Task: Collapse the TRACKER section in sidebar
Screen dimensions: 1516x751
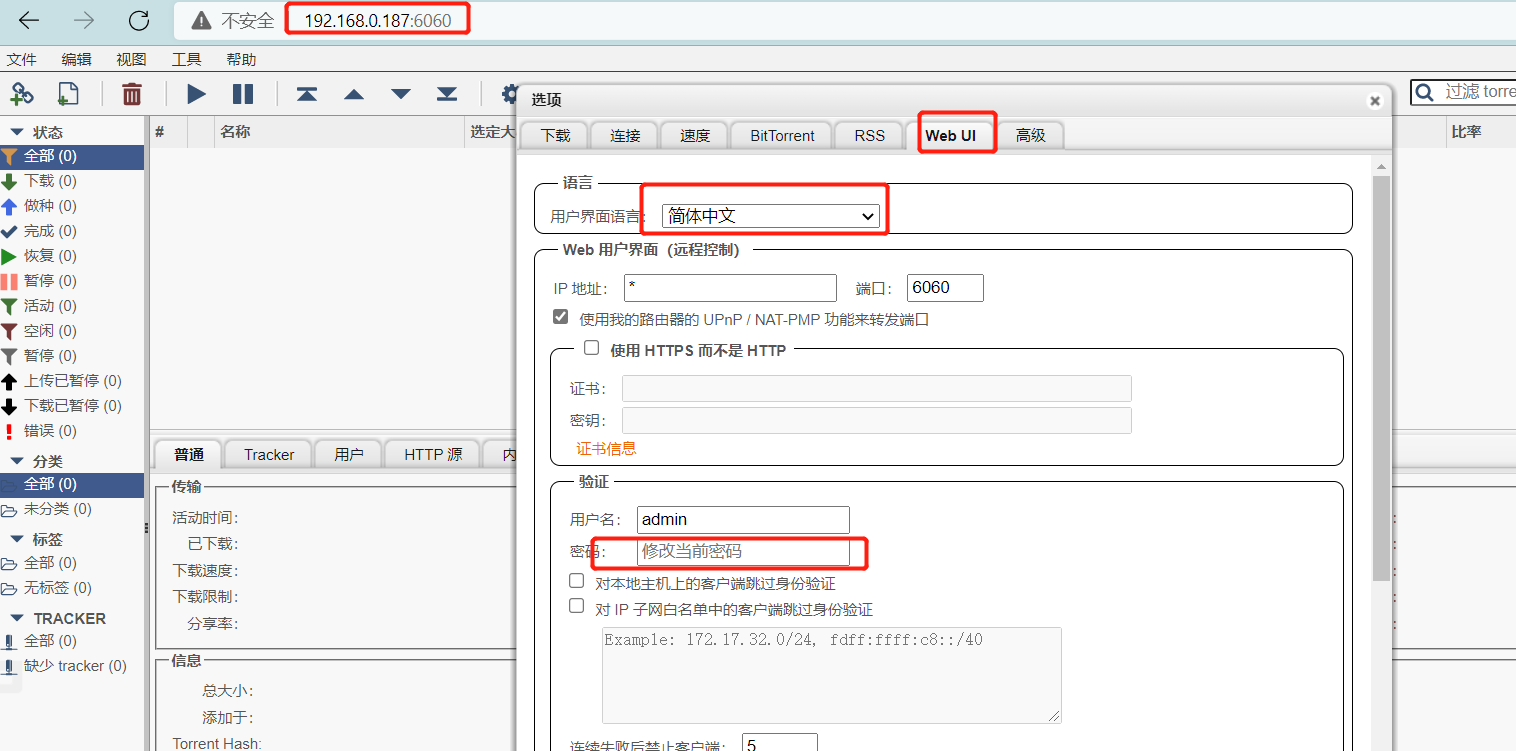Action: click(17, 618)
